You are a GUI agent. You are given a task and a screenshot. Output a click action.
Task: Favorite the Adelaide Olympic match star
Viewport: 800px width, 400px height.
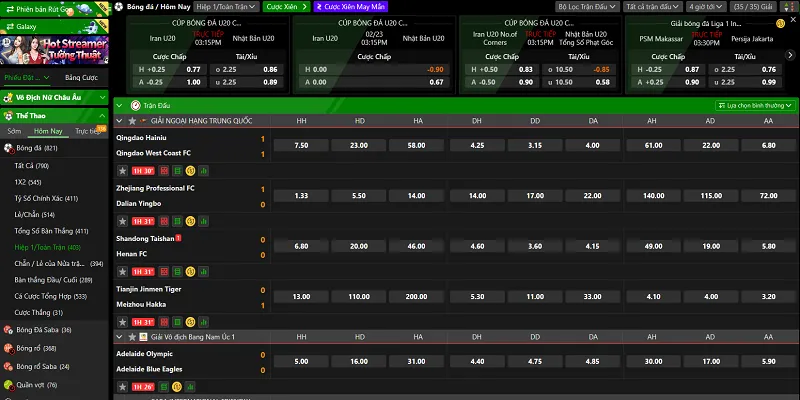tap(122, 387)
